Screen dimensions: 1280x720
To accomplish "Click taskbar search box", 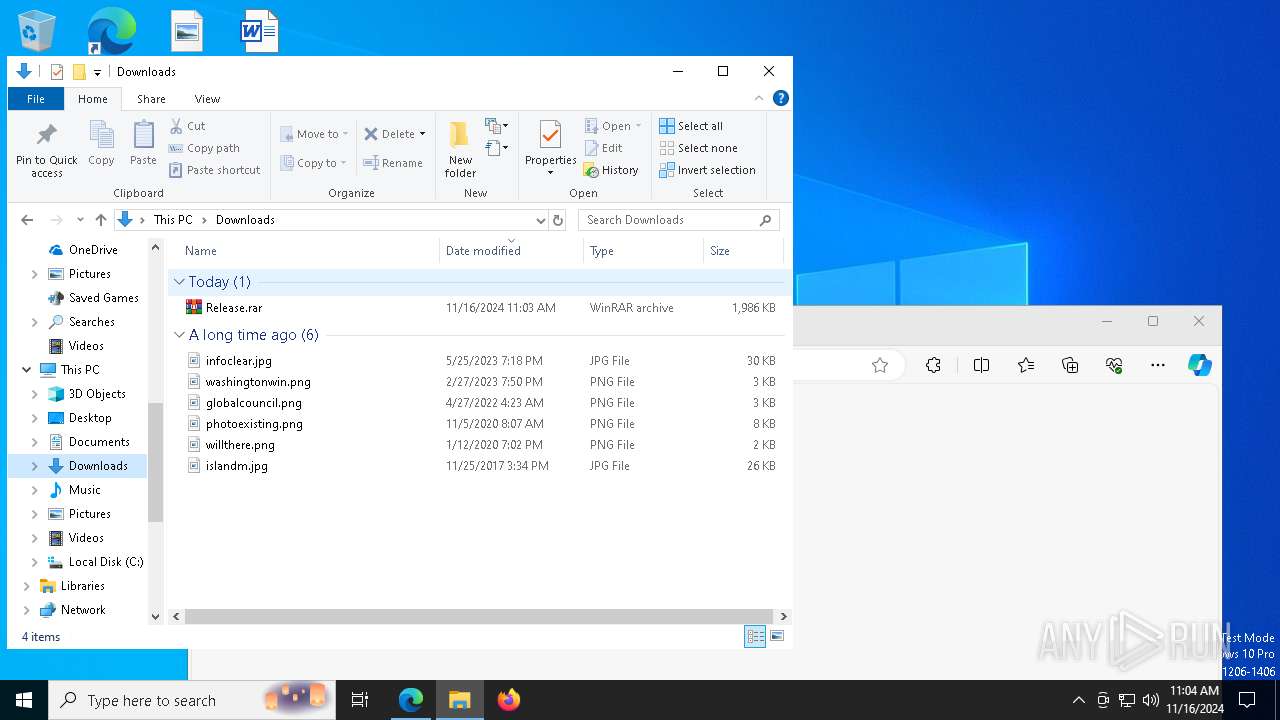I will (191, 700).
